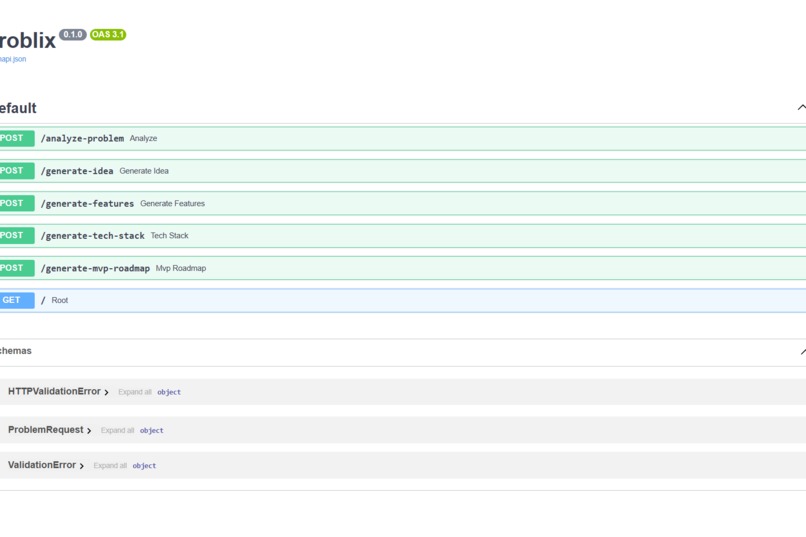The image size is (806, 537).
Task: Click the Schemas section heading
Action: [x=15, y=351]
